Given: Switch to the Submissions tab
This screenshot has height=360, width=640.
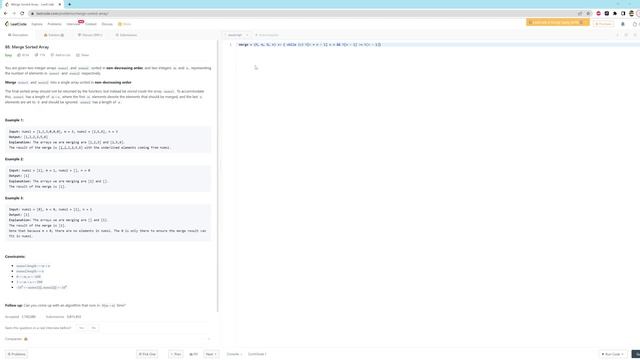Looking at the screenshot, I should [126, 35].
